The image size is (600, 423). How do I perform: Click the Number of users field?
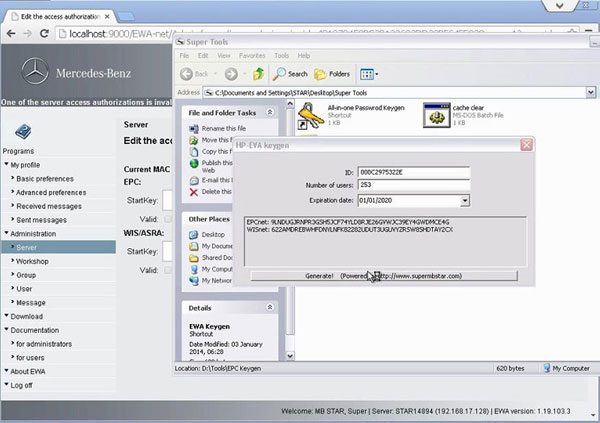(x=414, y=185)
